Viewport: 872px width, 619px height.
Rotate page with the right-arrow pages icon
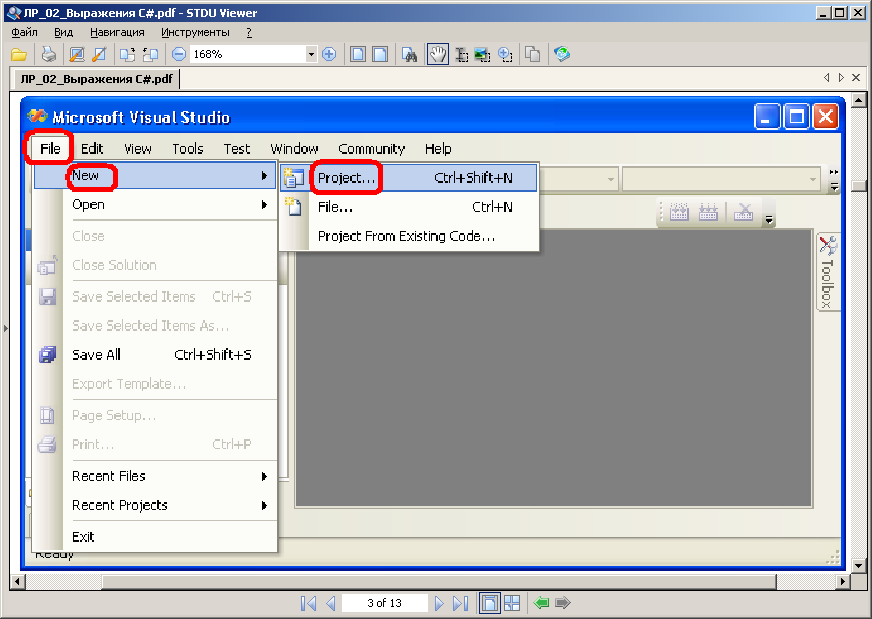tap(128, 55)
